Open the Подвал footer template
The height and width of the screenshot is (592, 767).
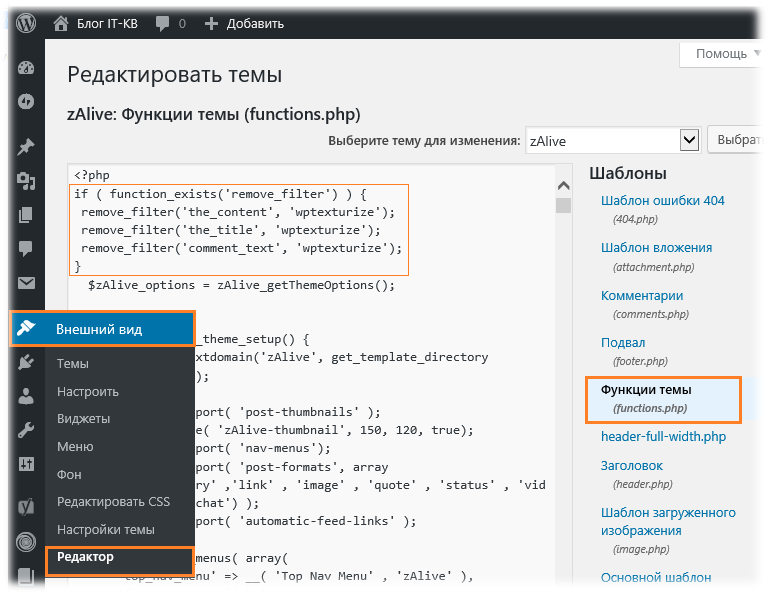[x=623, y=342]
